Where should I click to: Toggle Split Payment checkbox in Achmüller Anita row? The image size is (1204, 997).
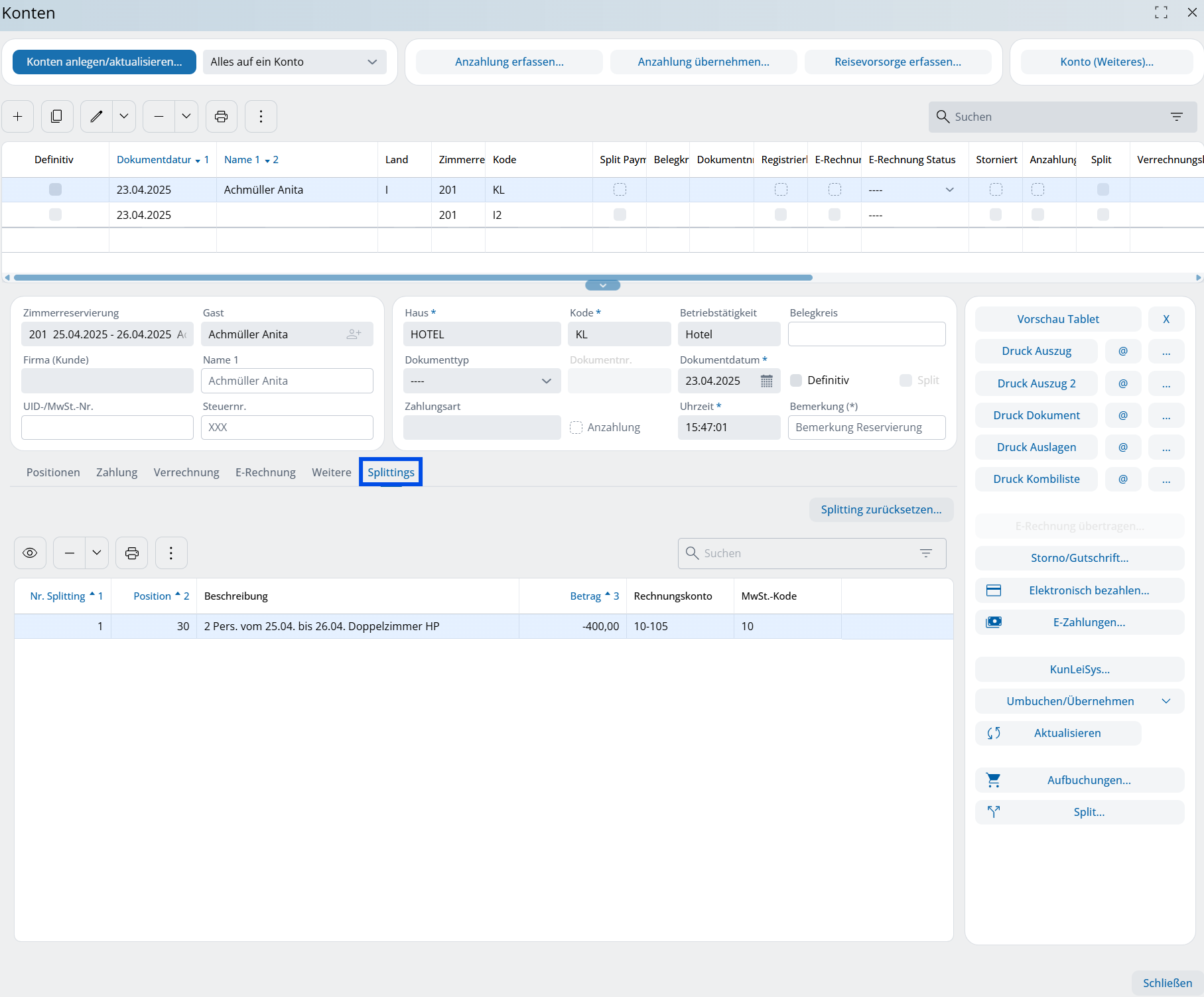(x=620, y=190)
